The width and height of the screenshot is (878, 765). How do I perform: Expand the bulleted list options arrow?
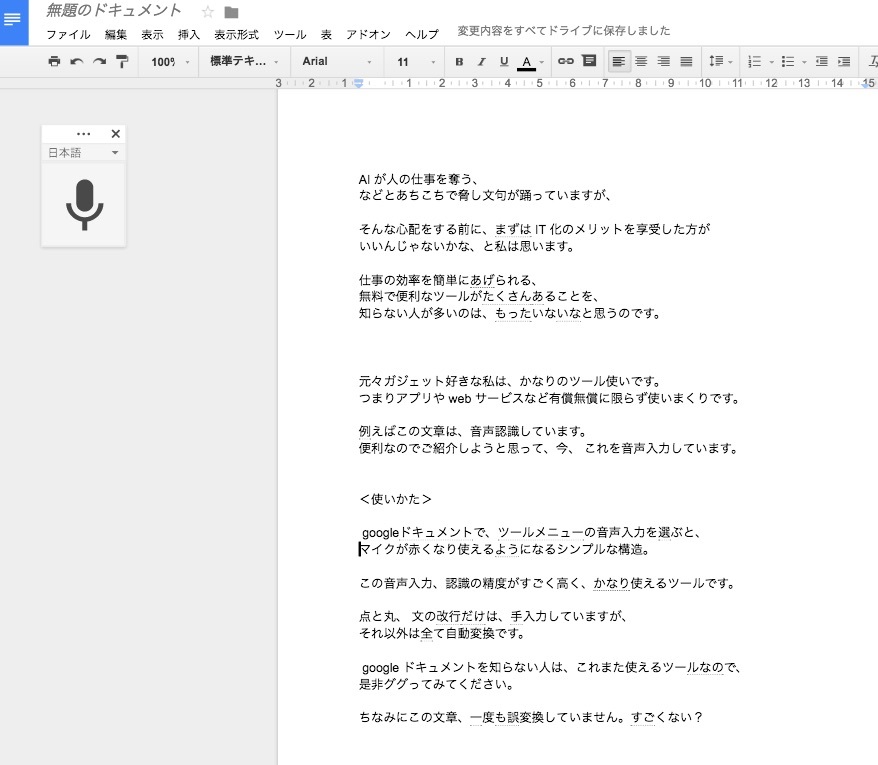pos(804,62)
